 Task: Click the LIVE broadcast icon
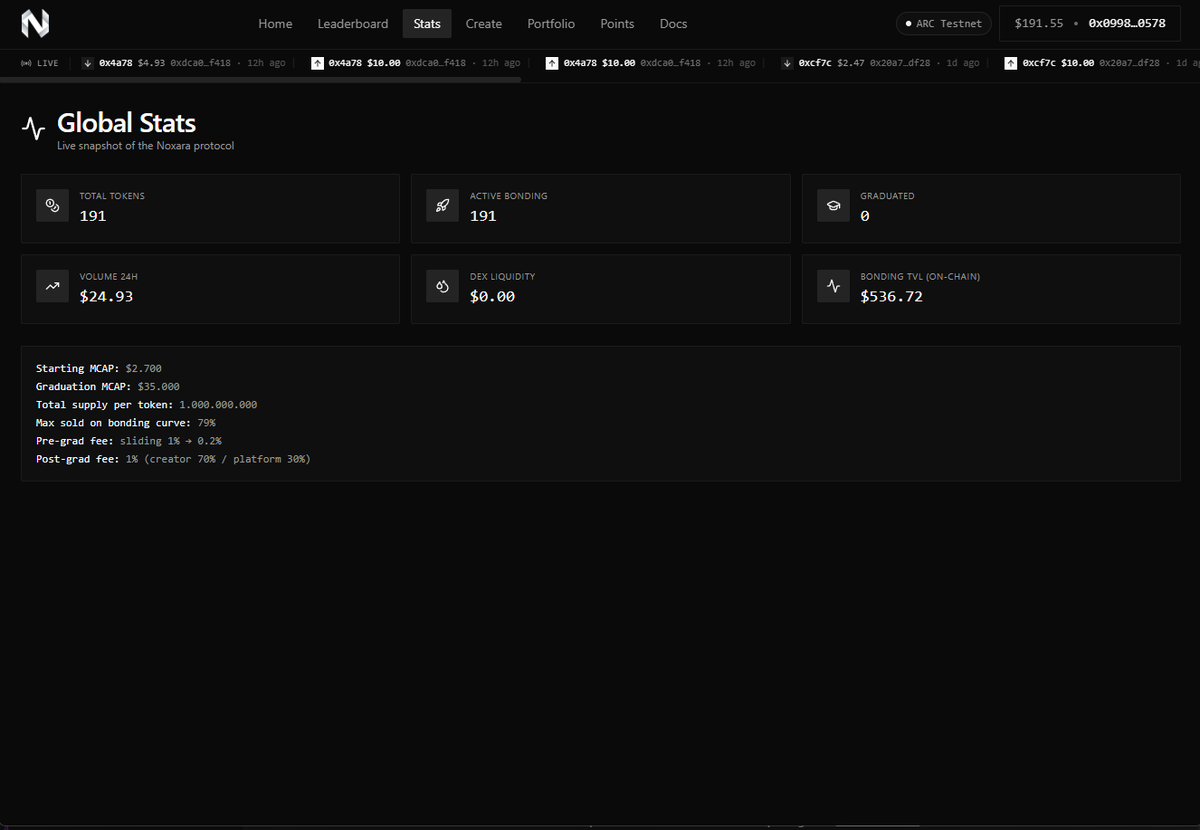coord(26,63)
